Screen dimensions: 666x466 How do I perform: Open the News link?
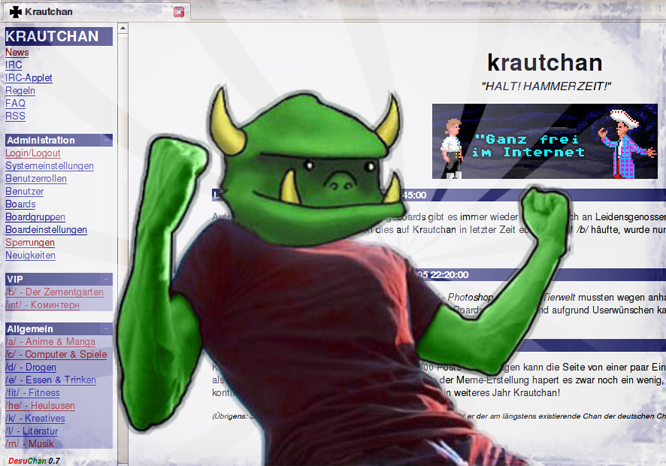point(17,52)
